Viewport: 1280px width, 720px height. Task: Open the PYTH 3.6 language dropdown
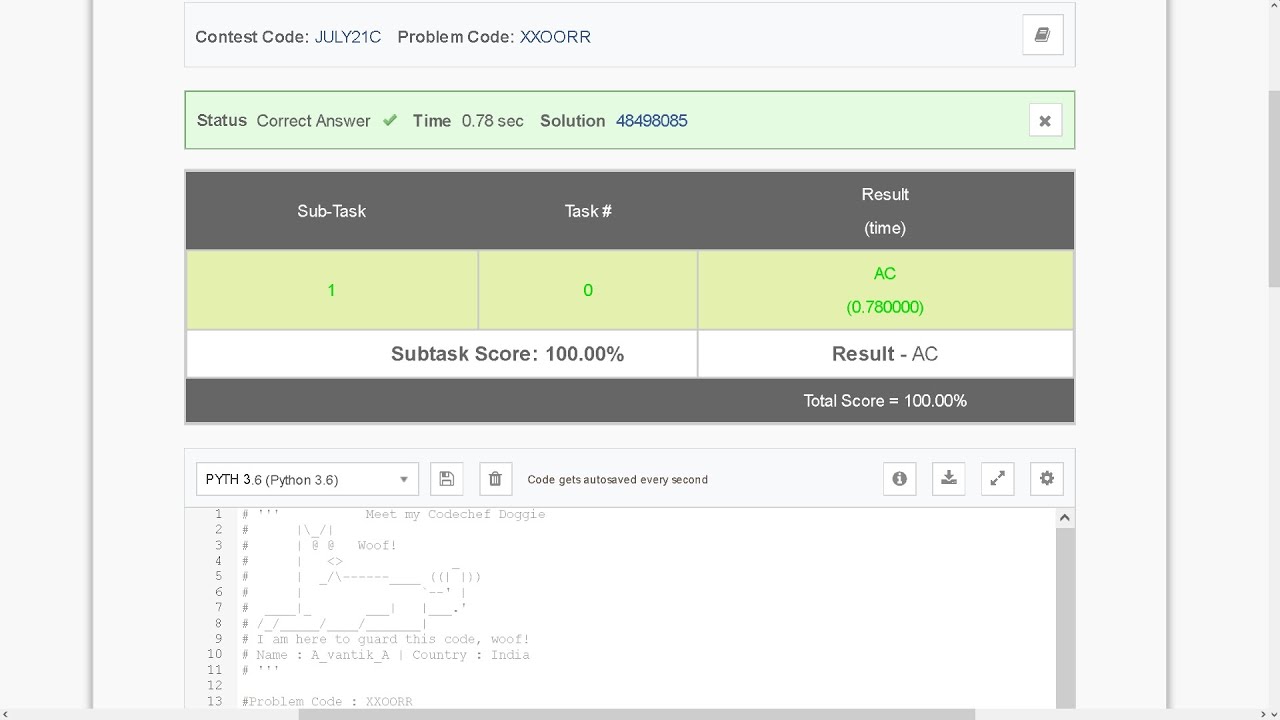point(307,479)
